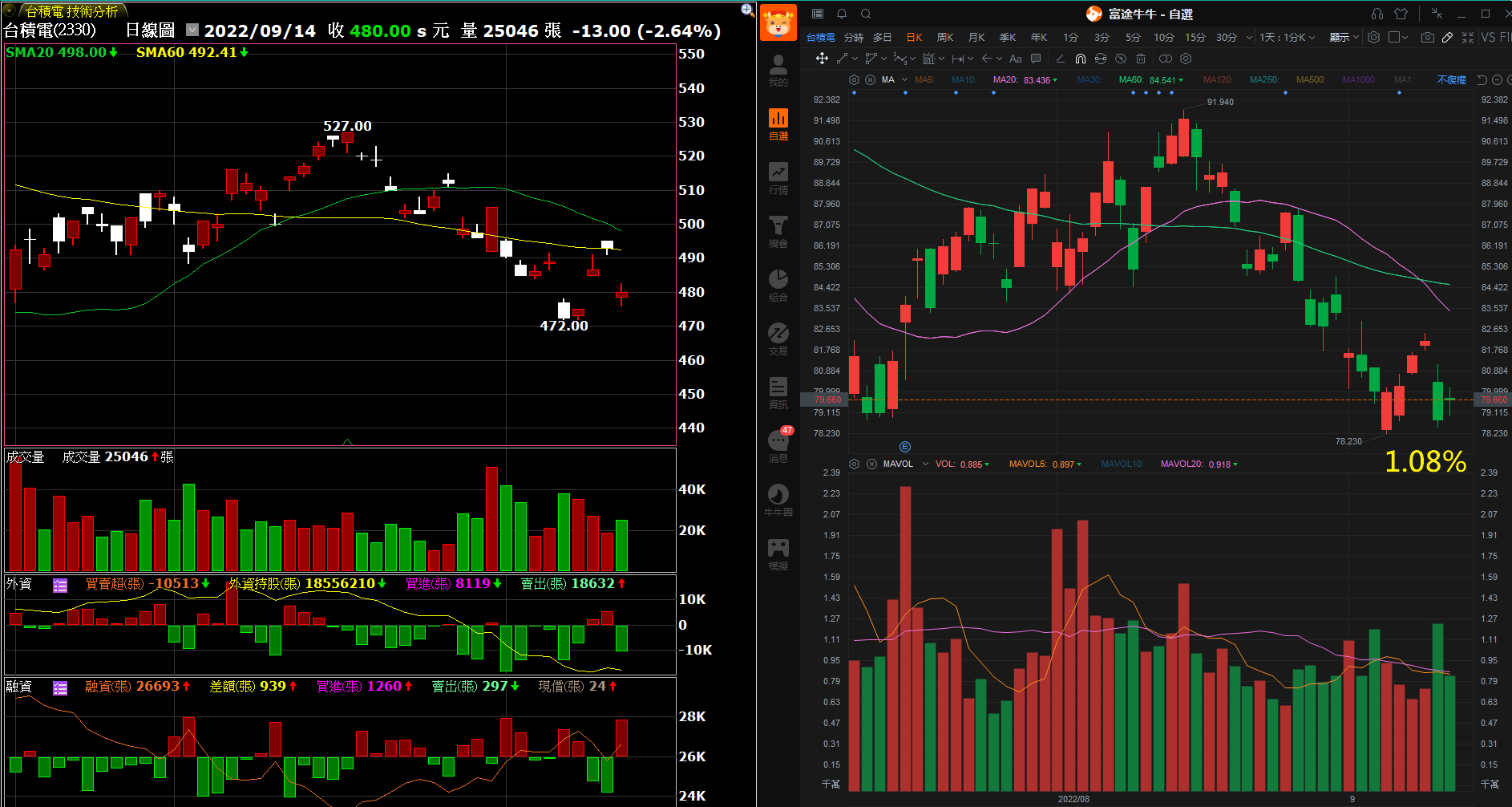
Task: Toggle the MA120 line on chart
Action: point(1218,79)
